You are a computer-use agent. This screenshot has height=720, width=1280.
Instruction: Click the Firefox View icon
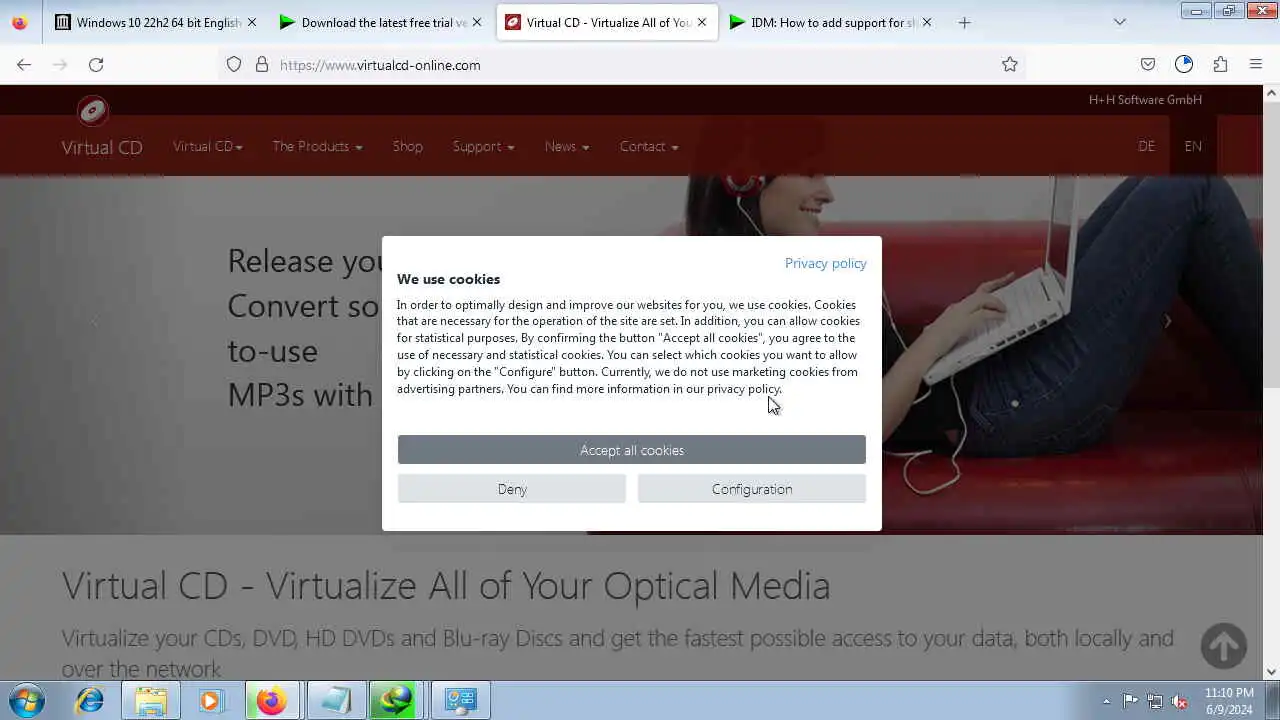click(19, 22)
